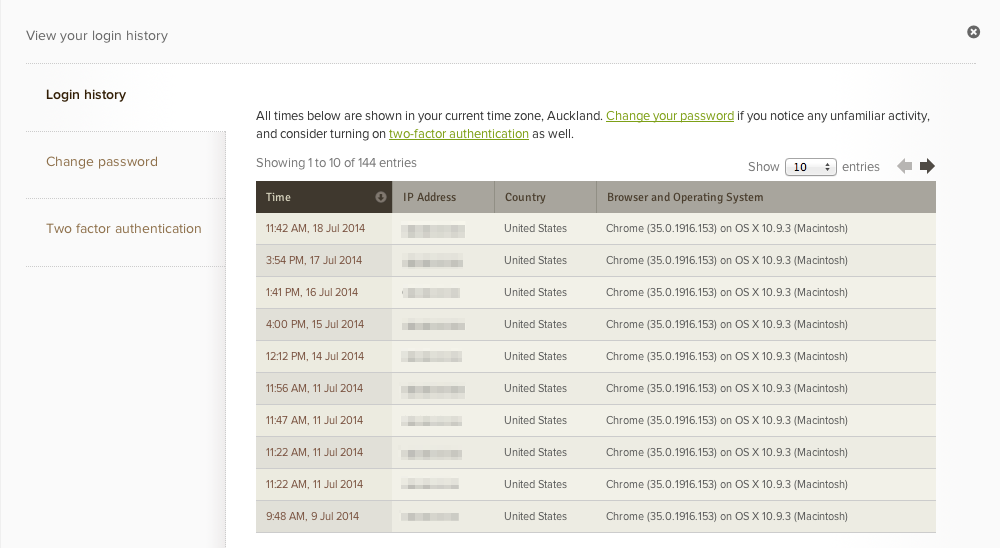Go to next page of entries

927,166
